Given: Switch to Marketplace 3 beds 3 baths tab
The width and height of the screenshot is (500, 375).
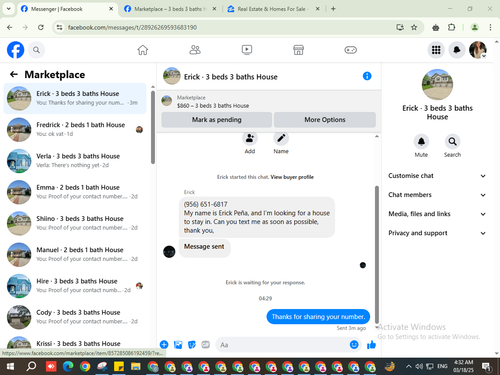Looking at the screenshot, I should pos(170,9).
